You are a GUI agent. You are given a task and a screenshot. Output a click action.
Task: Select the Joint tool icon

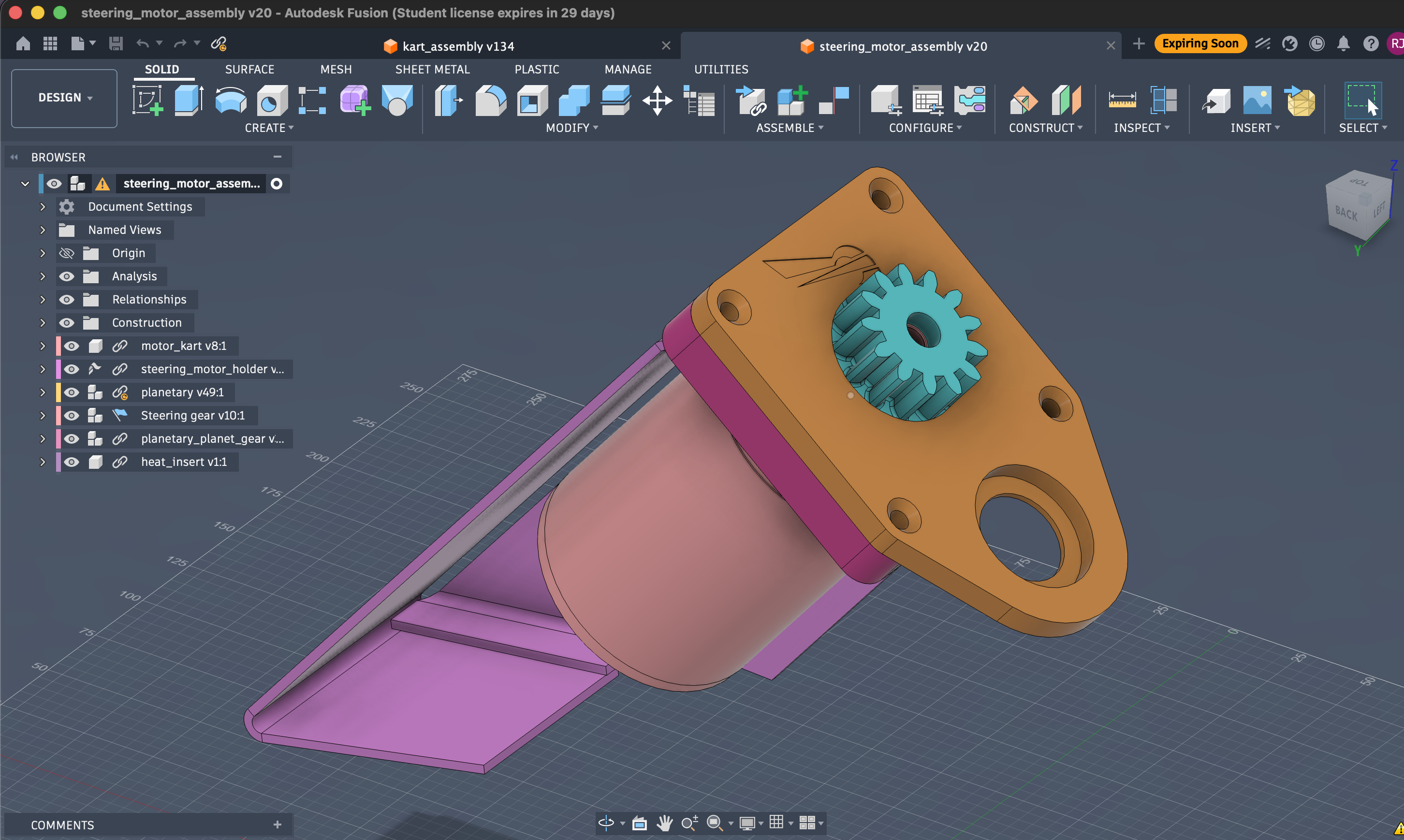(834, 101)
